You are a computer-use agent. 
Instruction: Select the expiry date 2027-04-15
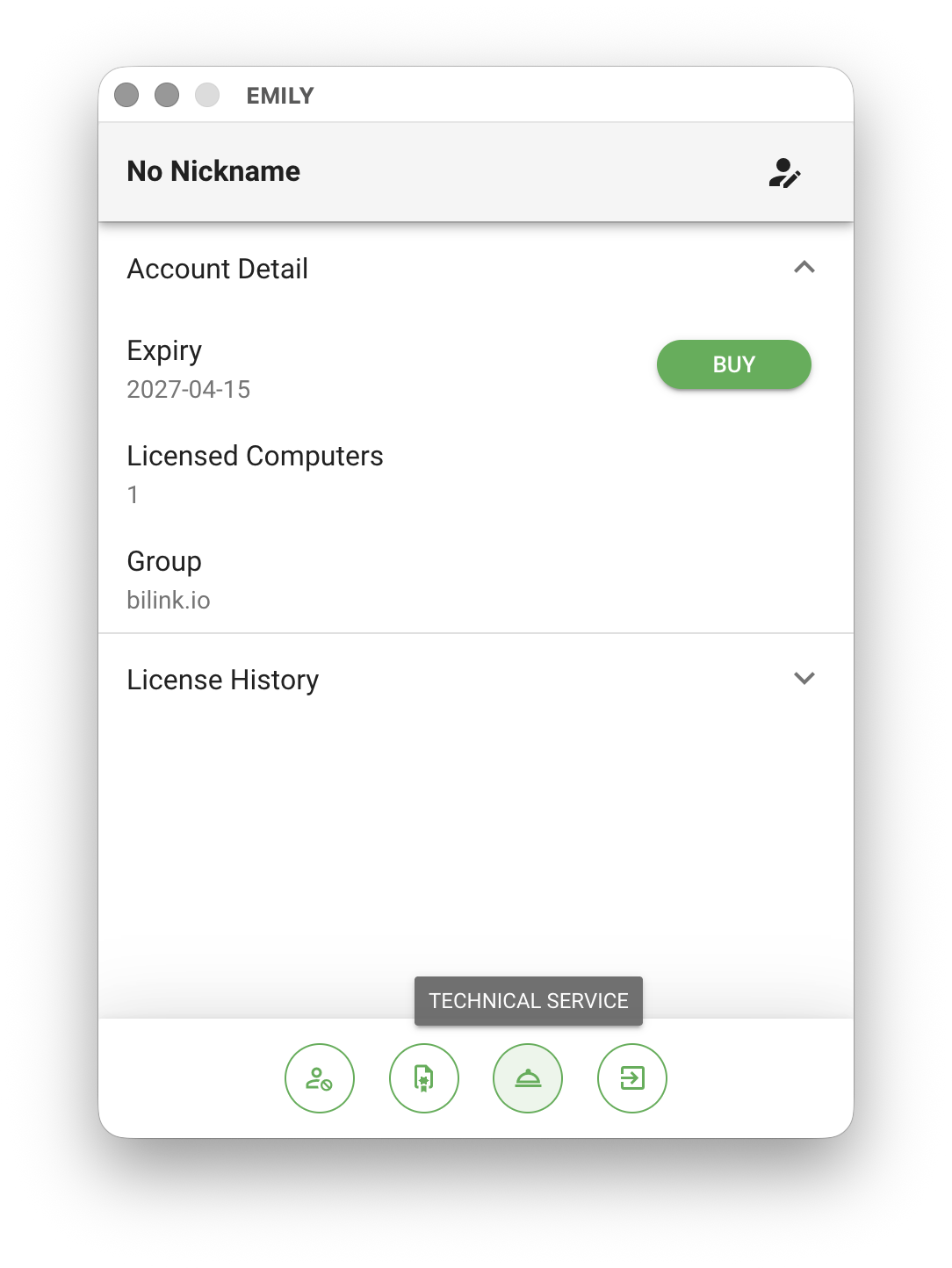[x=189, y=389]
